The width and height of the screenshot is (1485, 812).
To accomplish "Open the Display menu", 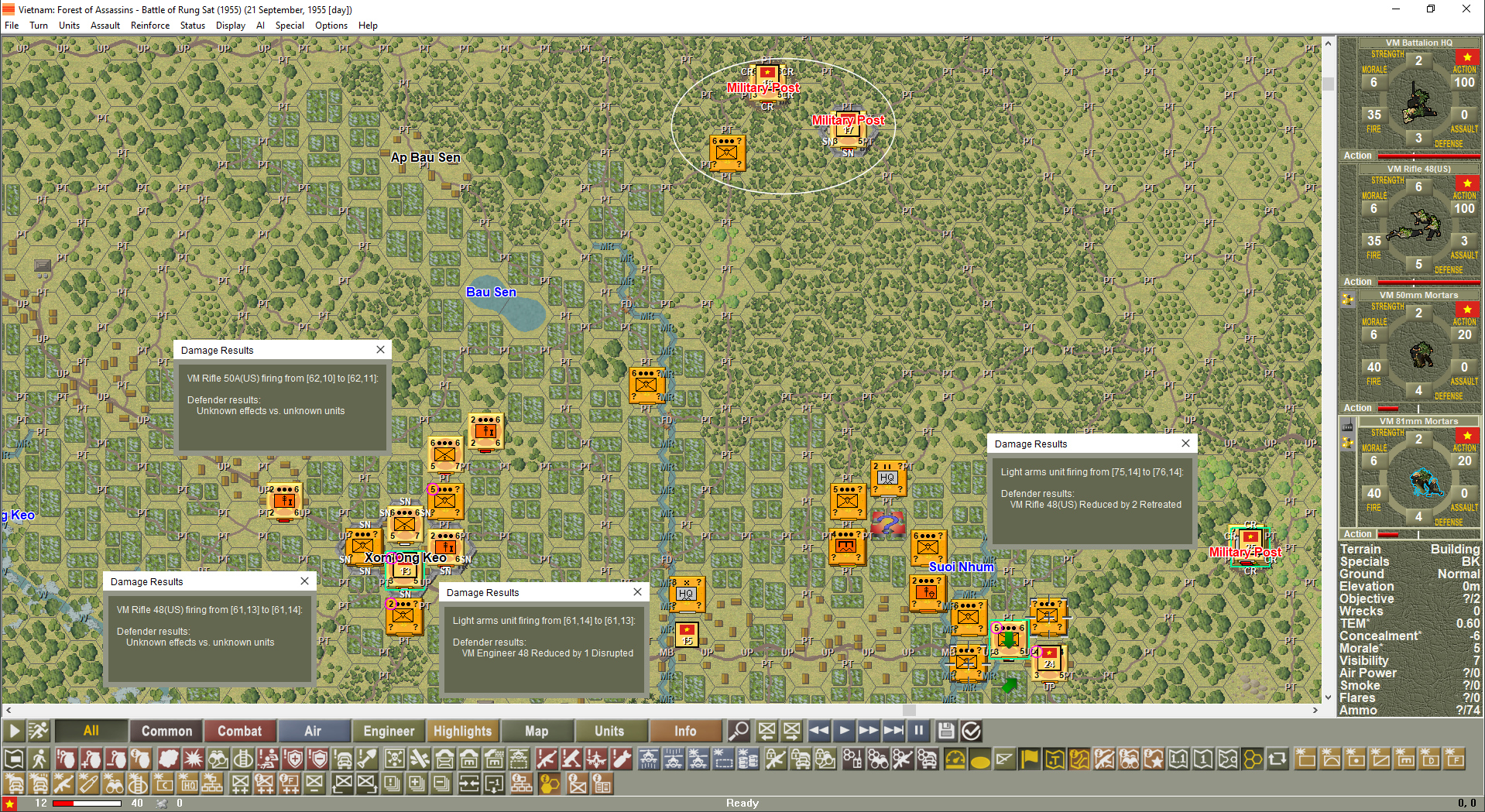I will coord(231,26).
